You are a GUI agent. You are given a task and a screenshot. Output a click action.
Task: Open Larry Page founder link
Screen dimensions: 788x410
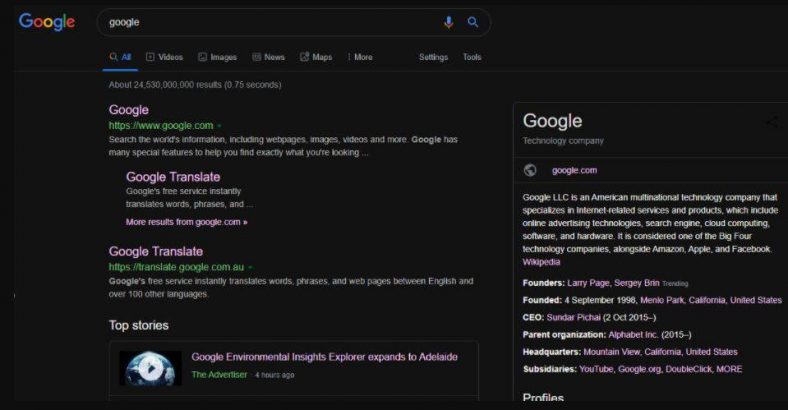(588, 283)
